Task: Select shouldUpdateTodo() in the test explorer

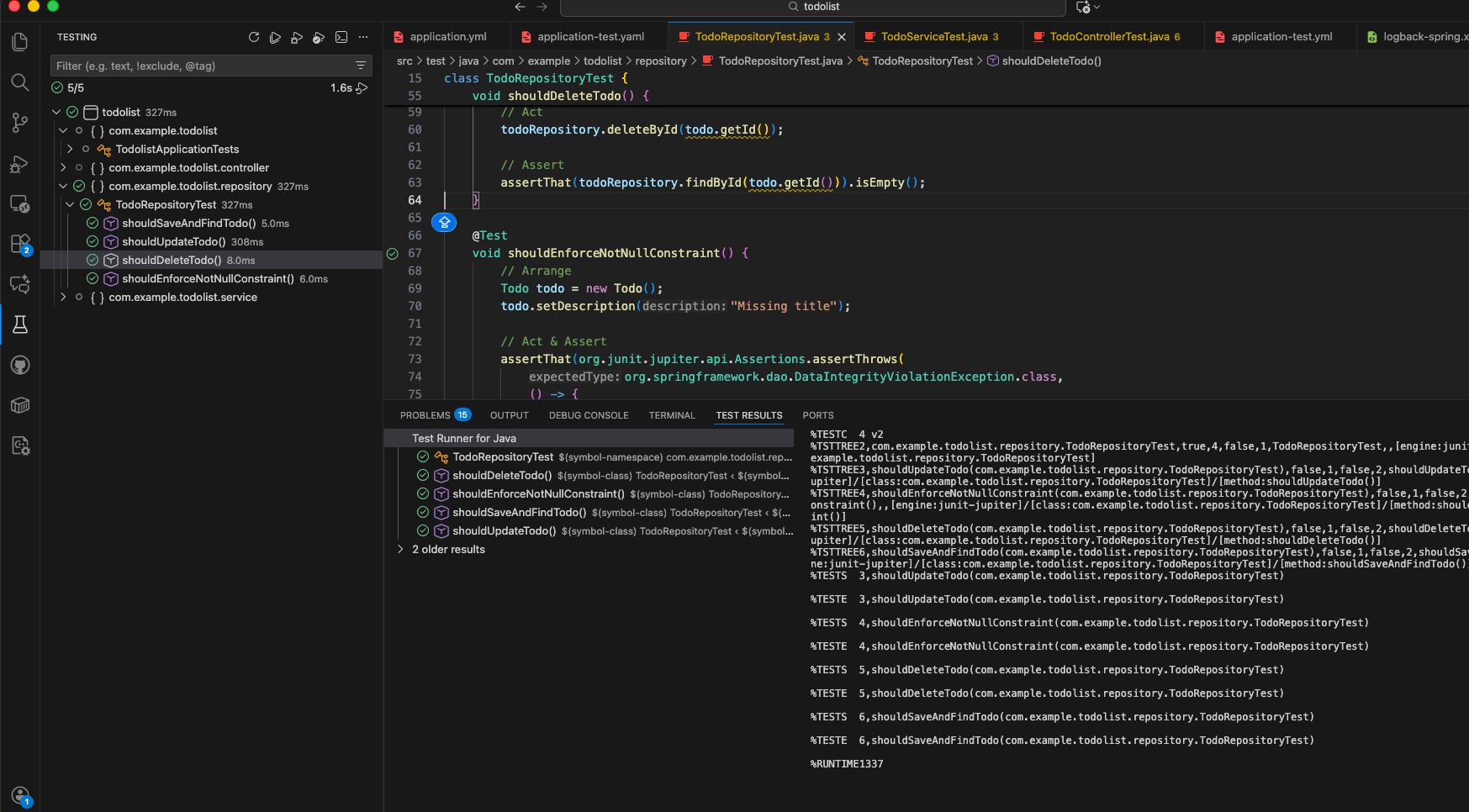Action: click(x=173, y=242)
